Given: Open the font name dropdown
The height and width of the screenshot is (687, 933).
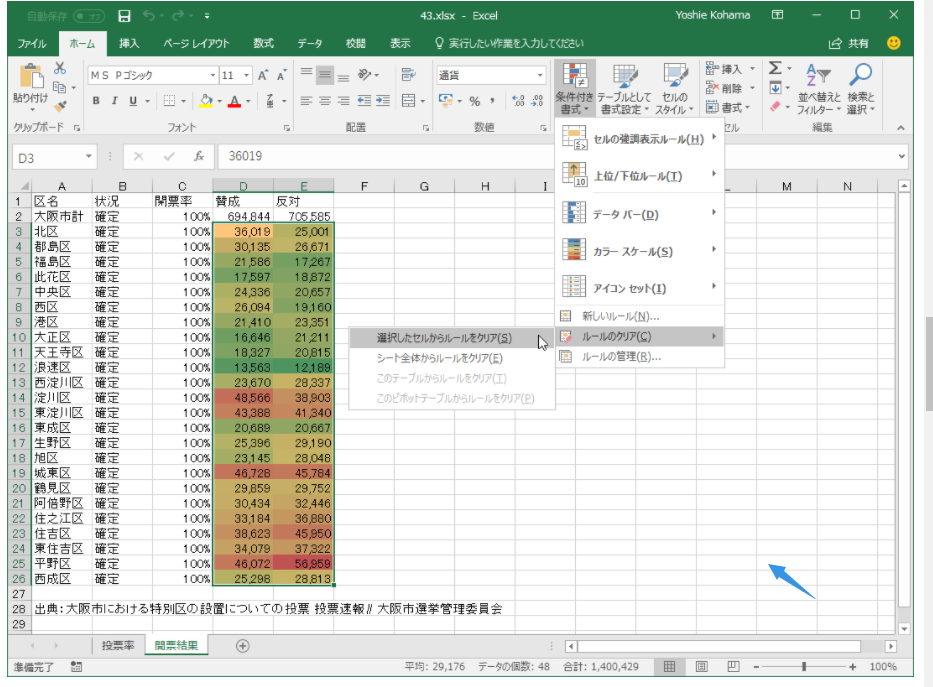Looking at the screenshot, I should [212, 76].
